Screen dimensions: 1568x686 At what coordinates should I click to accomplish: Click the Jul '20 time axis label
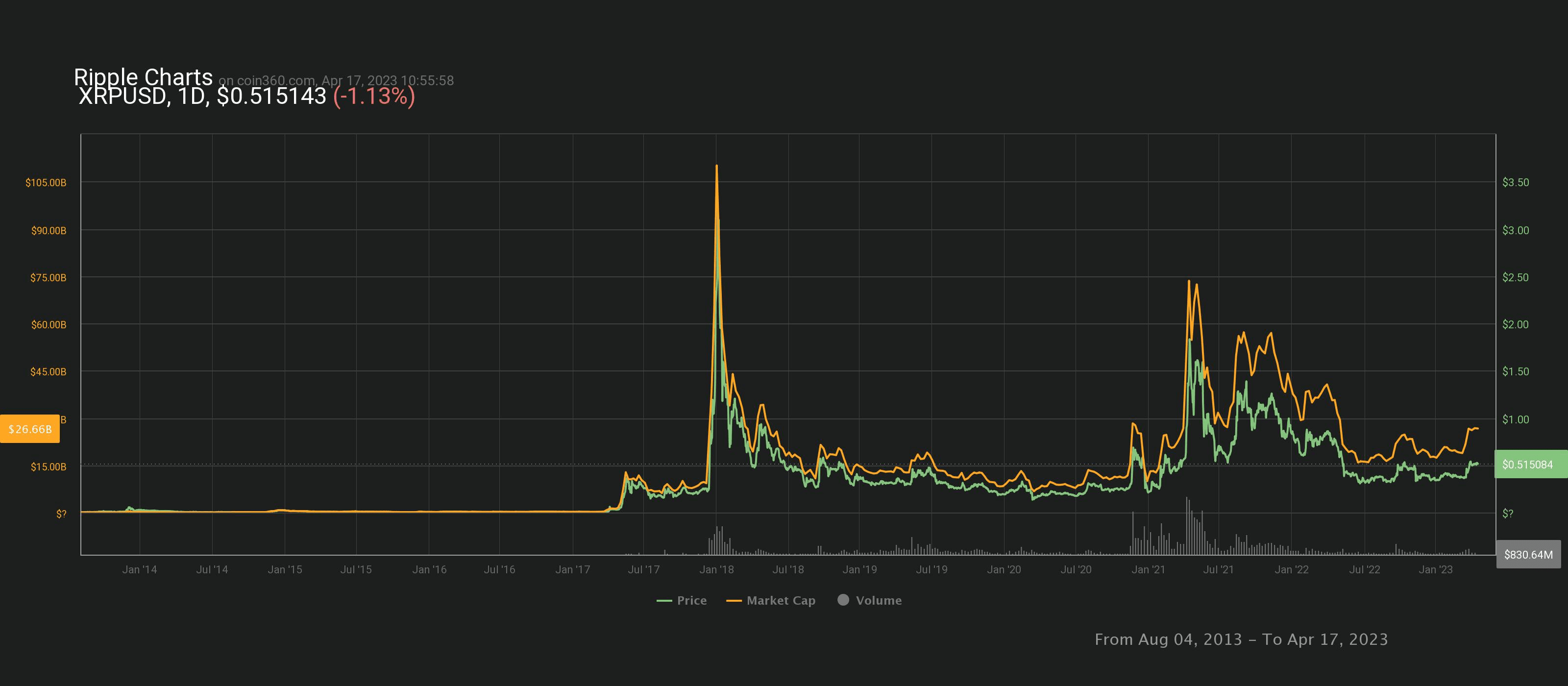click(1076, 570)
